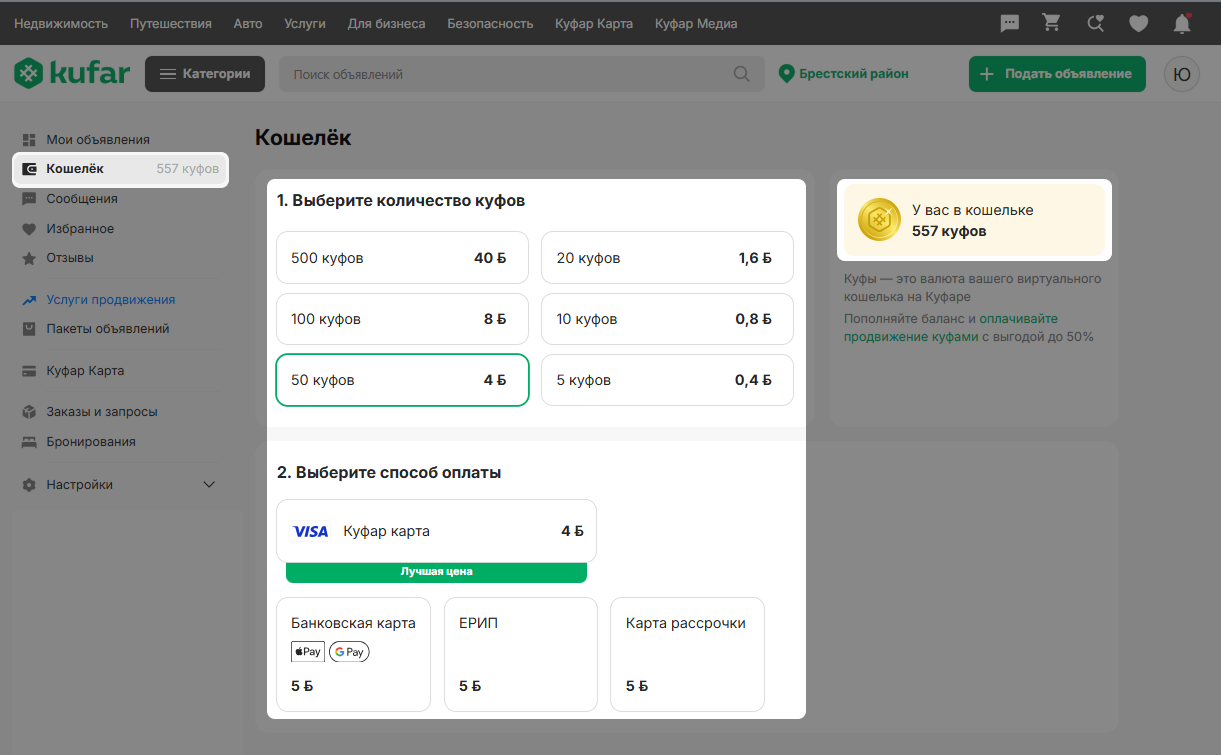
Task: Click Подать объявление button
Action: [x=1057, y=74]
